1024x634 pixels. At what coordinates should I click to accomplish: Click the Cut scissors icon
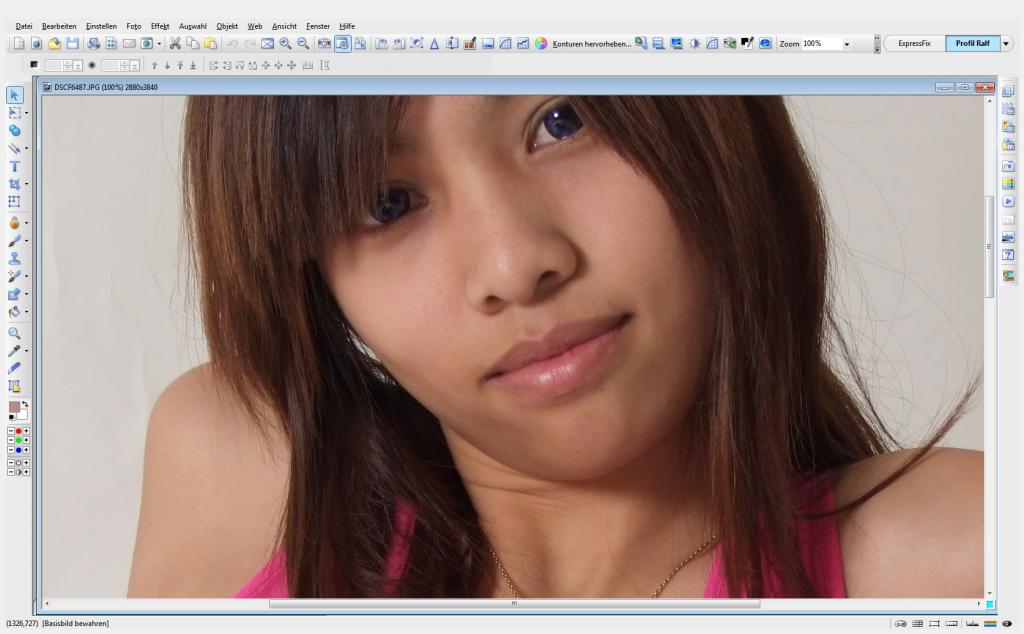(175, 44)
